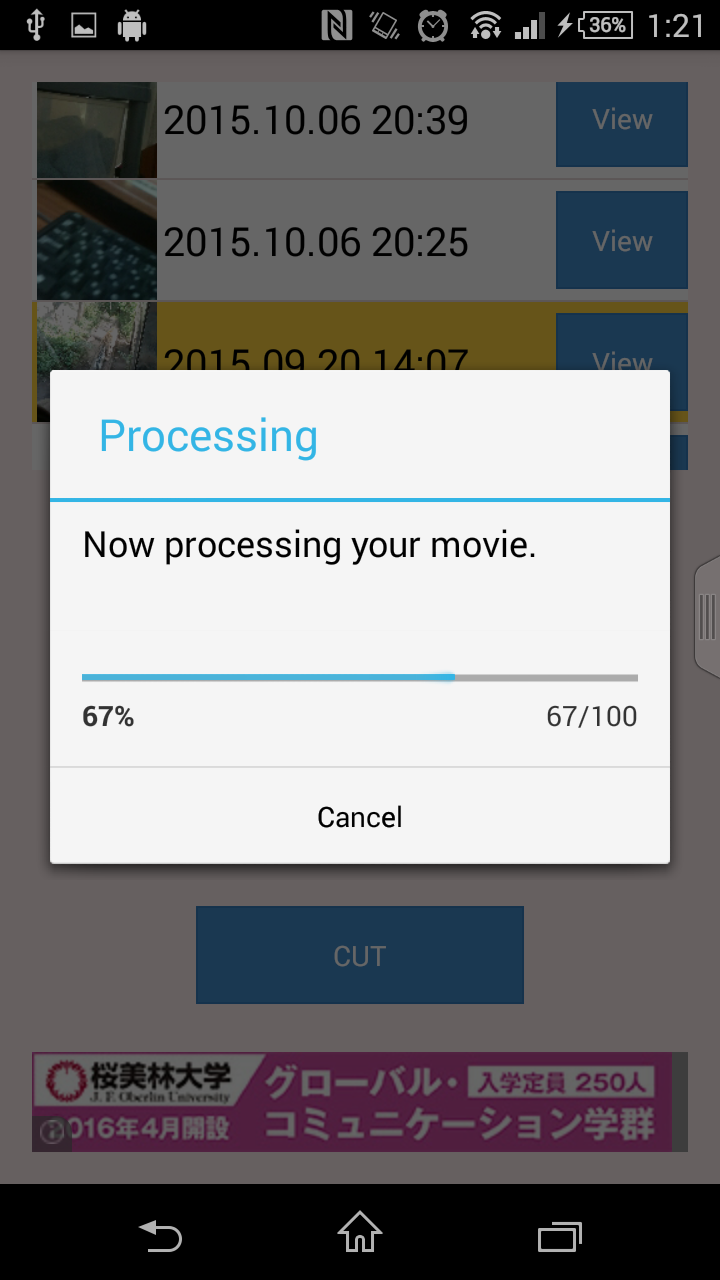The height and width of the screenshot is (1280, 720).
Task: Click the processing progress bar
Action: [x=360, y=677]
